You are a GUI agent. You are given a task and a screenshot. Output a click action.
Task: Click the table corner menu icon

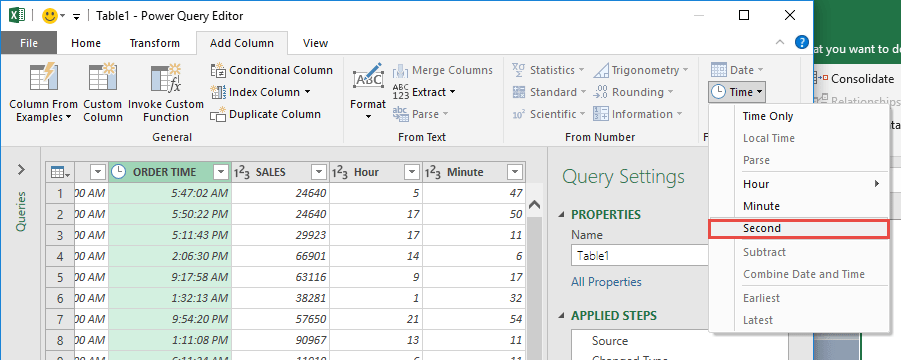pos(60,172)
